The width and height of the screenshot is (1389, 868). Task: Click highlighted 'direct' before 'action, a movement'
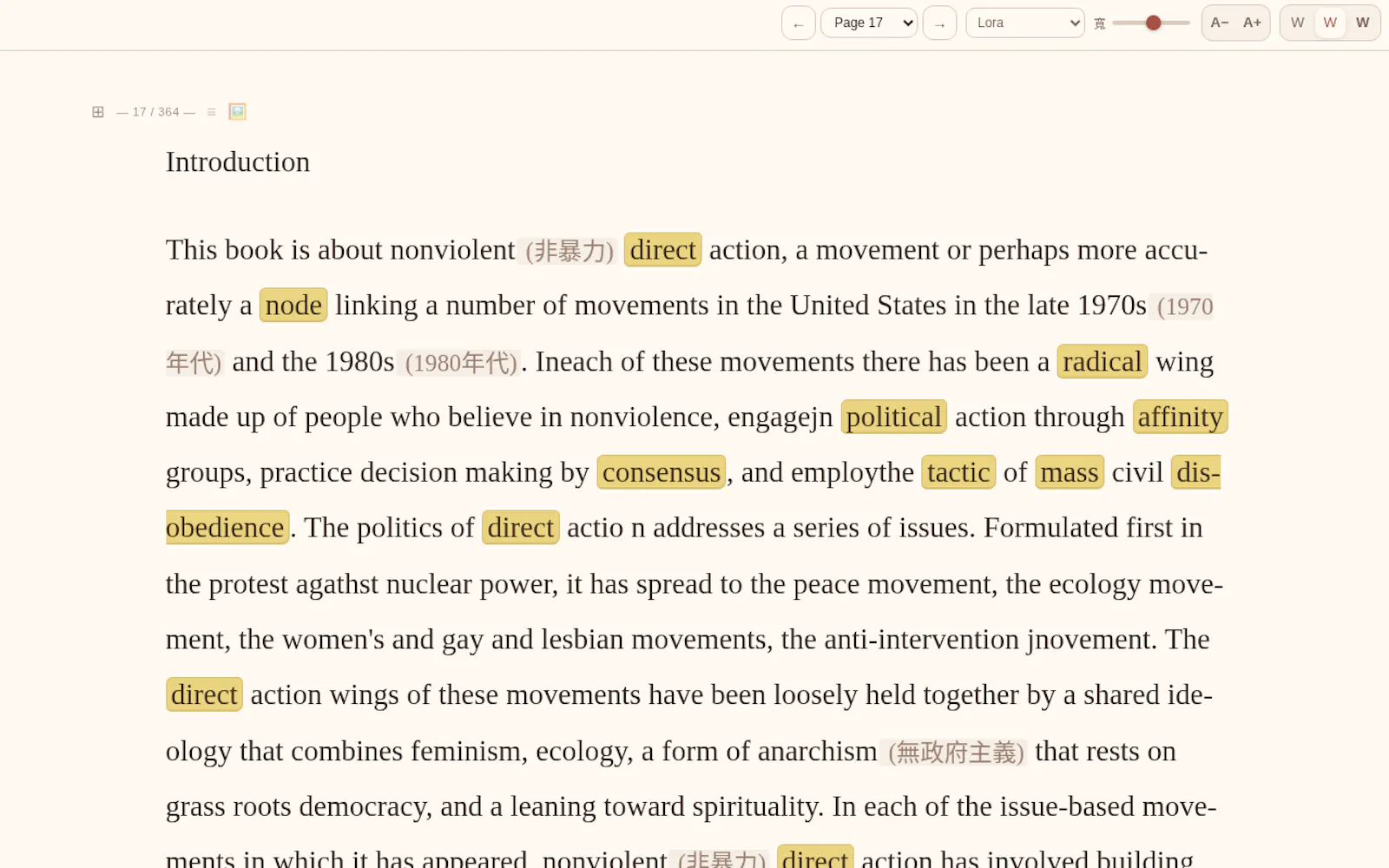[x=662, y=250]
